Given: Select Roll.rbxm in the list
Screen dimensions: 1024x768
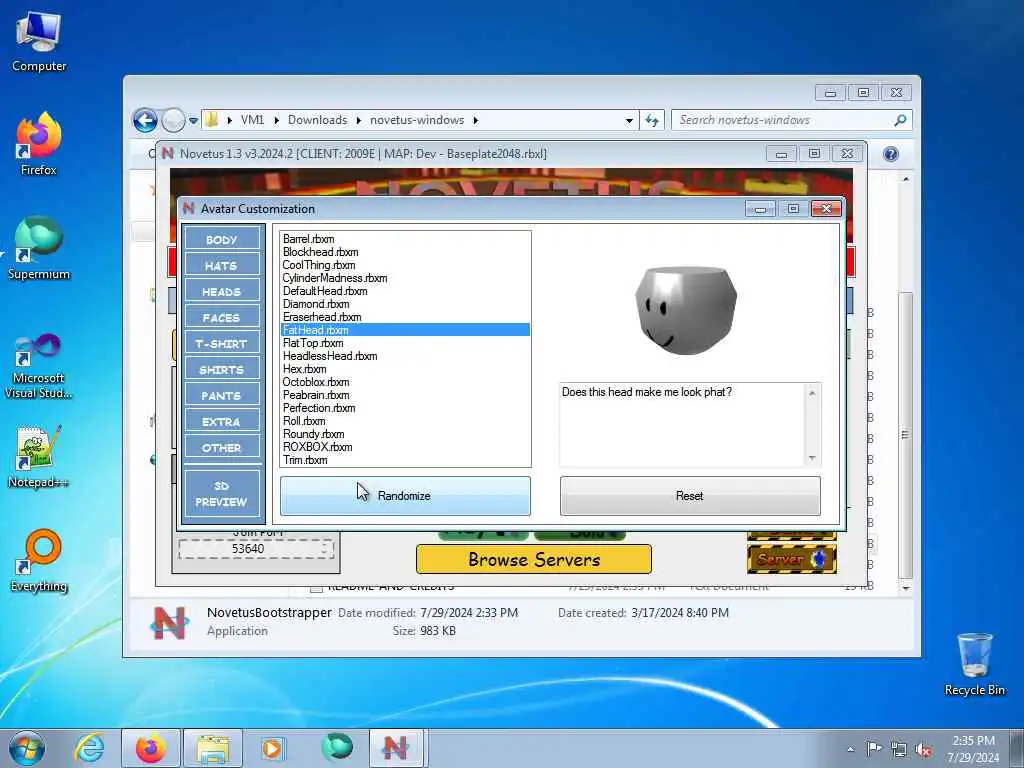Looking at the screenshot, I should [405, 421].
